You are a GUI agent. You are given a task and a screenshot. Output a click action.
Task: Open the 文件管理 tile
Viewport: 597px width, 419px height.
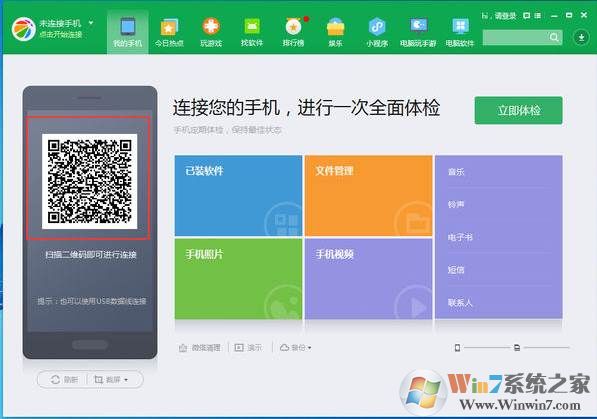click(369, 195)
